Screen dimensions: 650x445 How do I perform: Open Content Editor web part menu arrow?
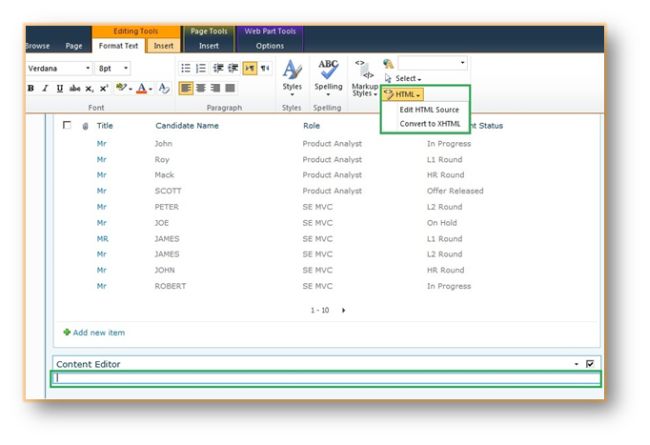(576, 364)
